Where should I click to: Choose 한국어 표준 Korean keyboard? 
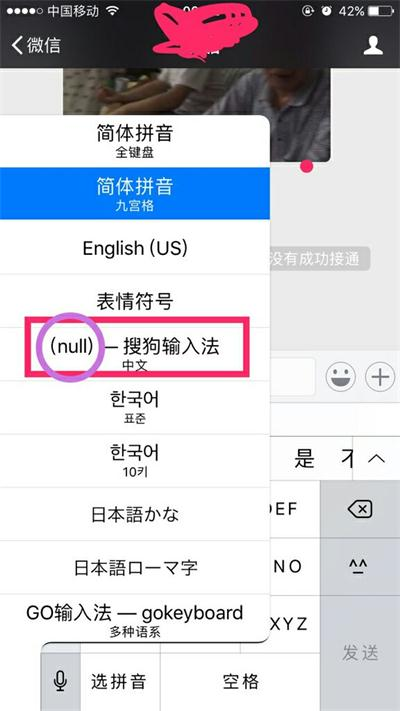click(135, 407)
